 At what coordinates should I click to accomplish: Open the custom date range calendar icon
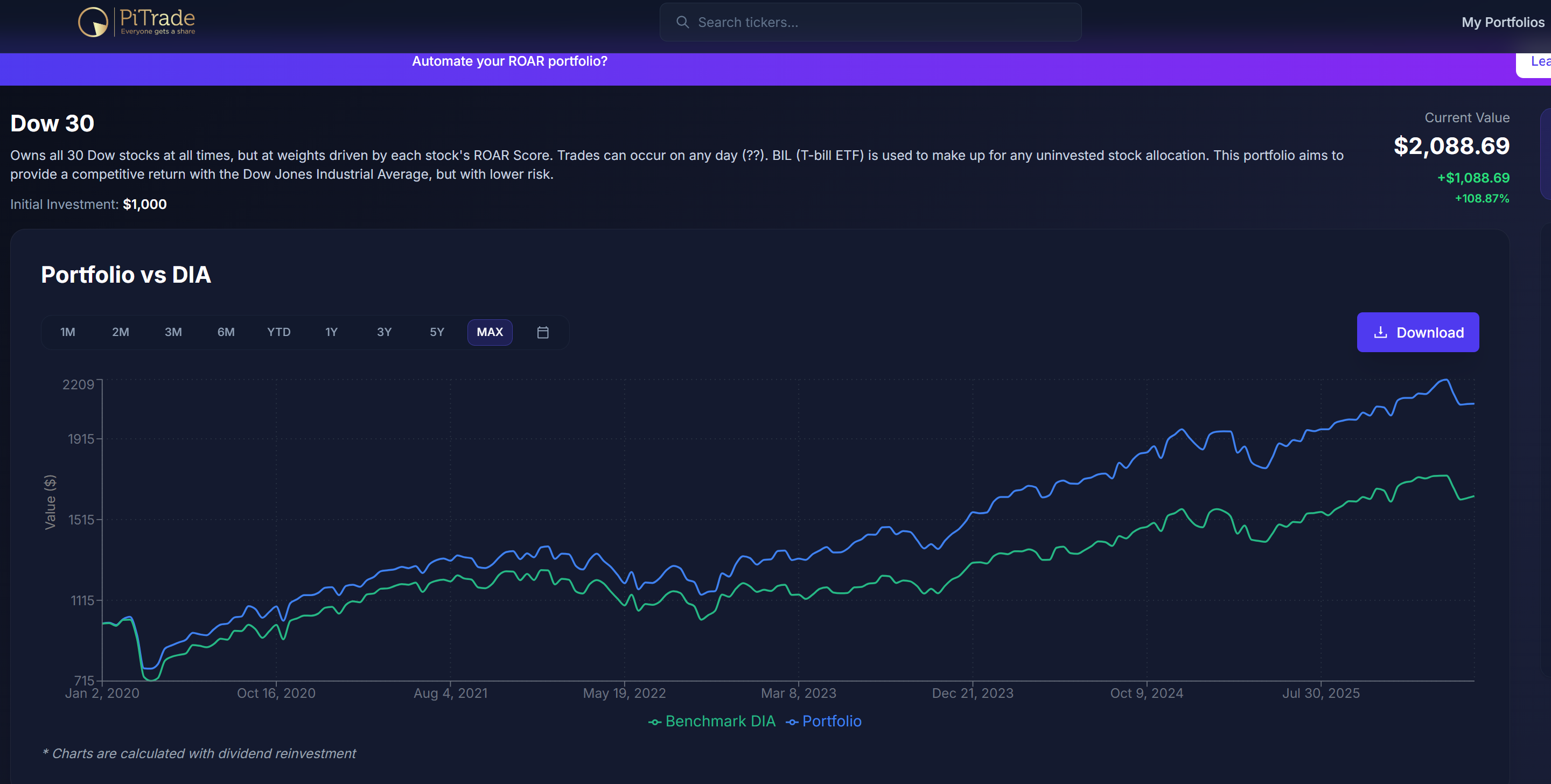(x=542, y=332)
